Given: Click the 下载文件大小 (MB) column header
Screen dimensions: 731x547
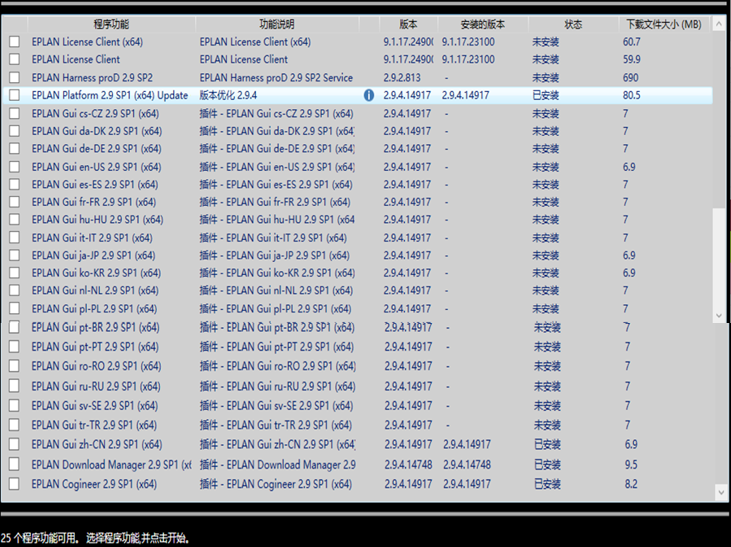Looking at the screenshot, I should (663, 23).
